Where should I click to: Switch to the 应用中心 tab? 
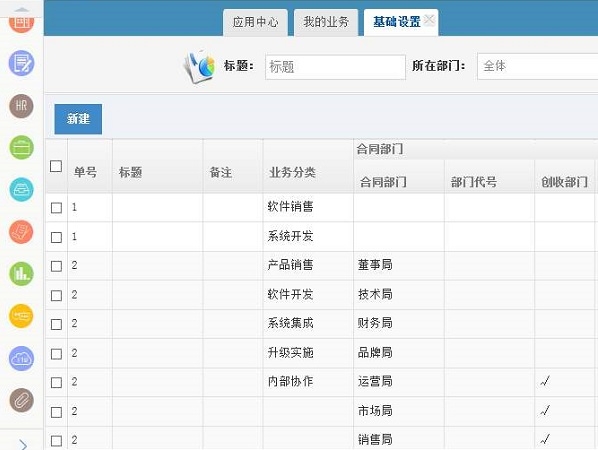point(255,22)
